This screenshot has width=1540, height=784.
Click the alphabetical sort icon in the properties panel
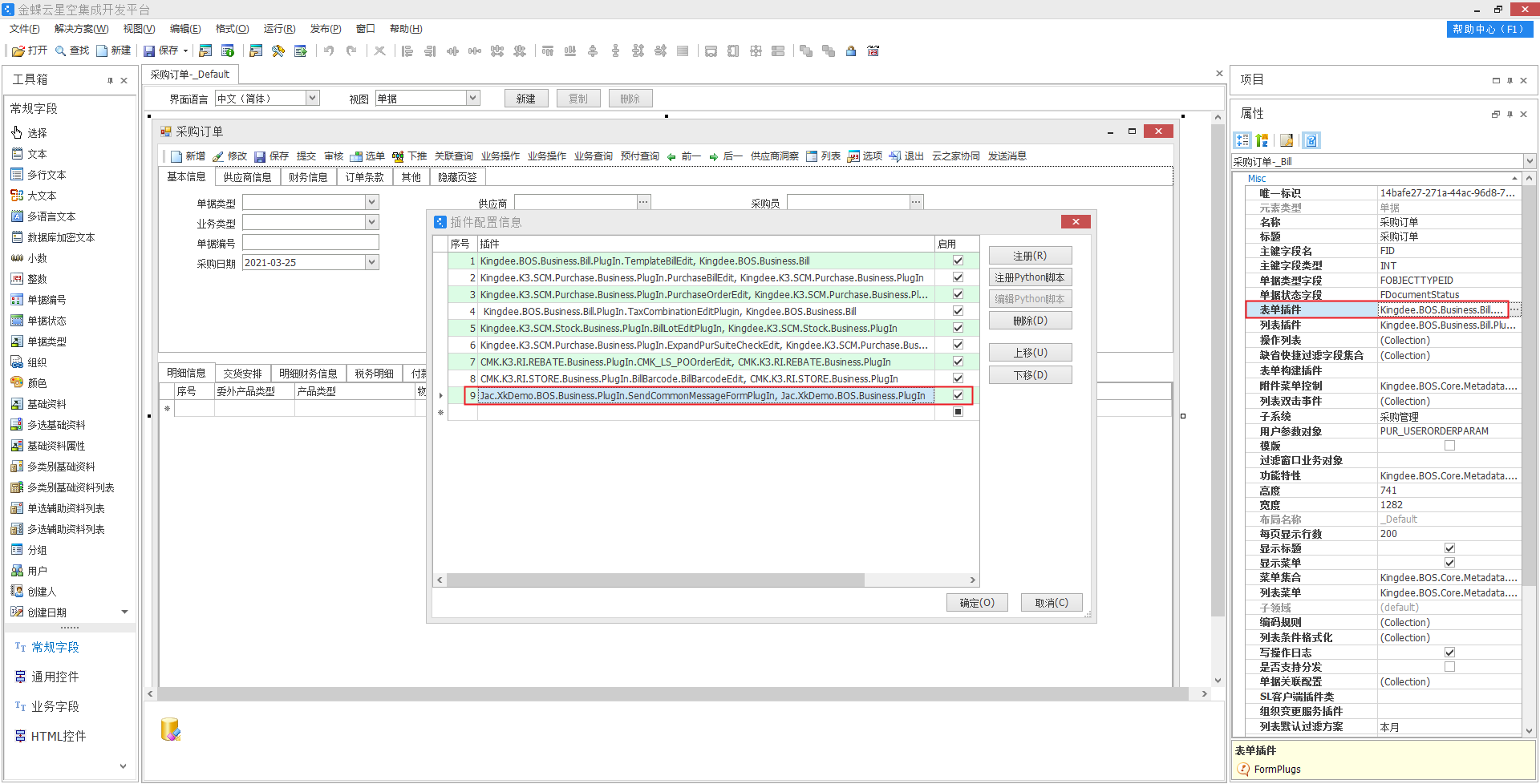(1262, 140)
